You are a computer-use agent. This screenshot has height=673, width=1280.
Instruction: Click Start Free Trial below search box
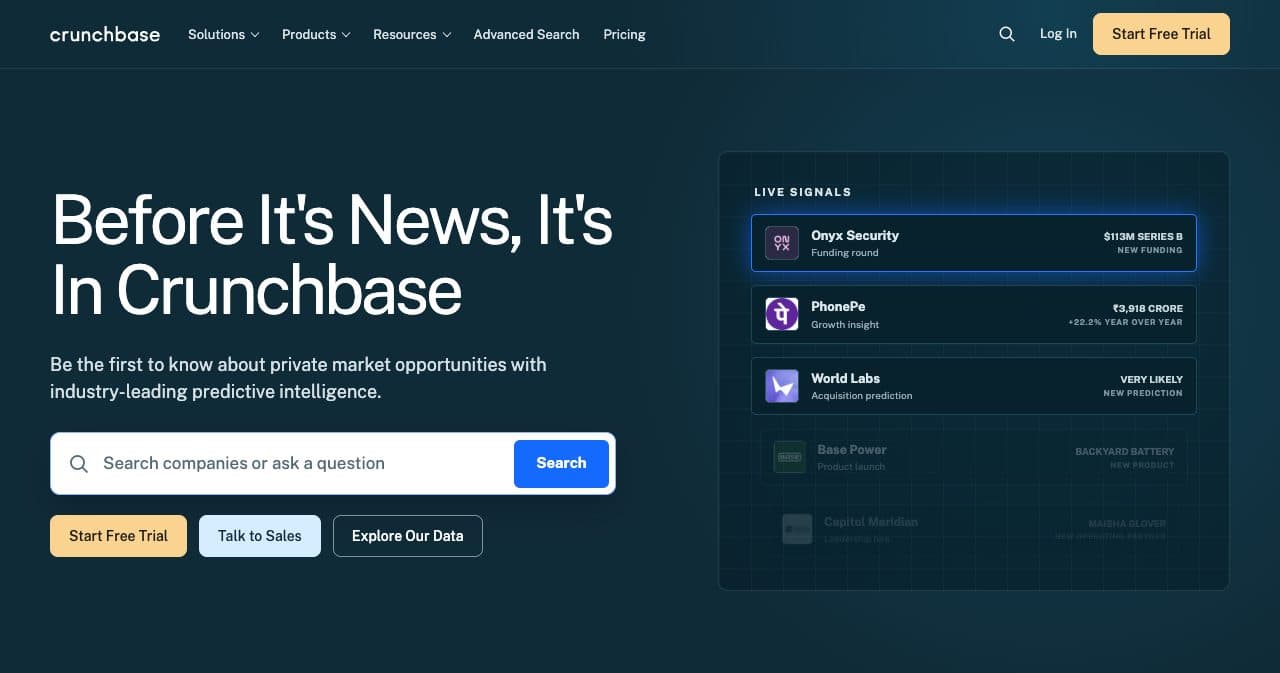118,536
